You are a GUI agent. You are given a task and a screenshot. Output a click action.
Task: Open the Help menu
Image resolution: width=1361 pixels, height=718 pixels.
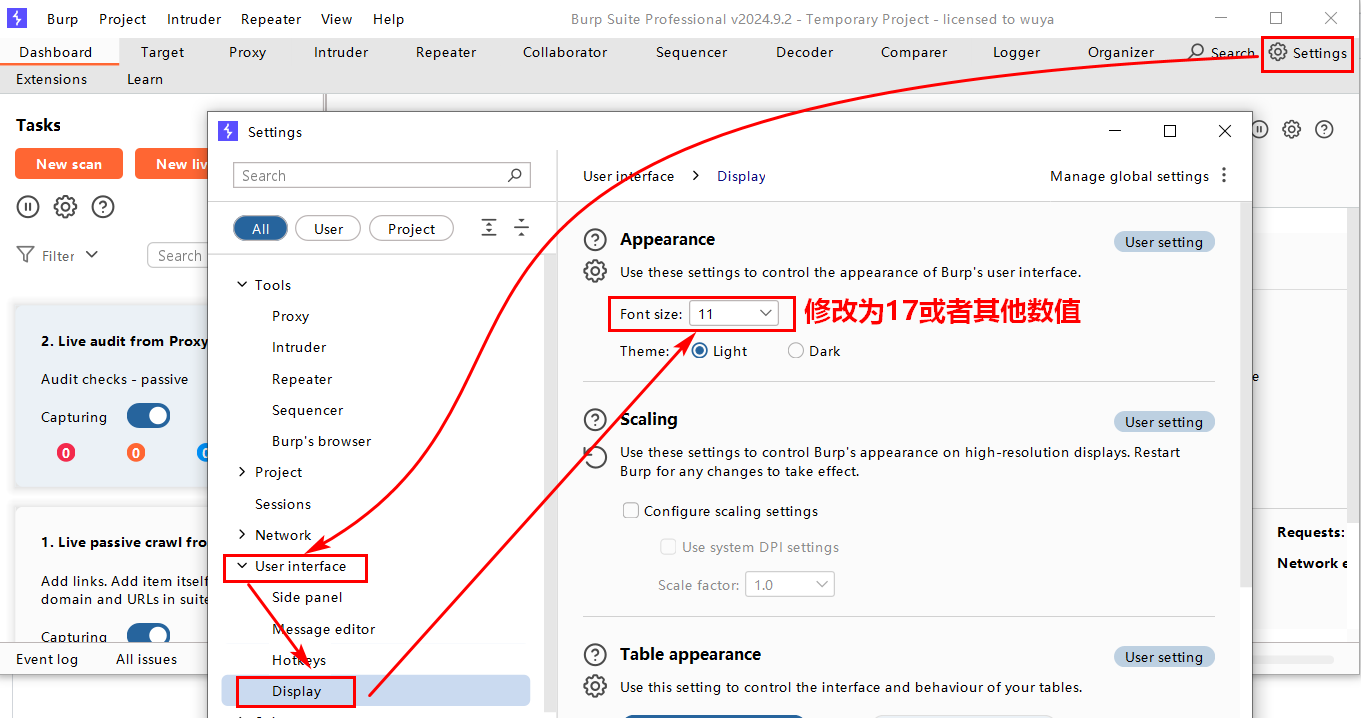pyautogui.click(x=388, y=19)
